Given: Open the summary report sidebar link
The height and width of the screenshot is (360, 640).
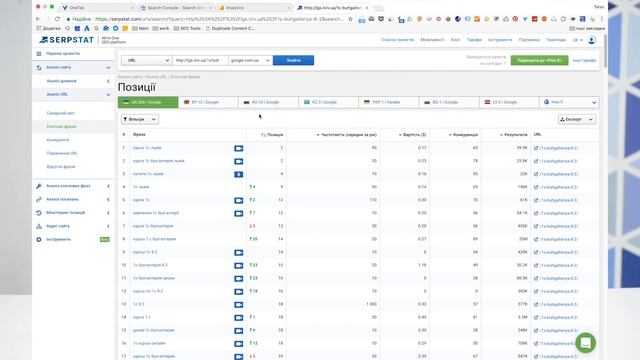Looking at the screenshot, I should tap(60, 113).
